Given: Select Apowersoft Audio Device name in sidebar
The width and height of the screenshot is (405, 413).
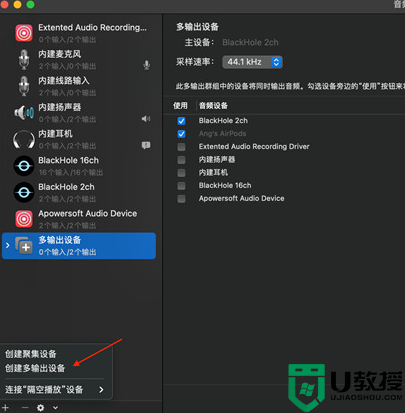Looking at the screenshot, I should [x=88, y=213].
